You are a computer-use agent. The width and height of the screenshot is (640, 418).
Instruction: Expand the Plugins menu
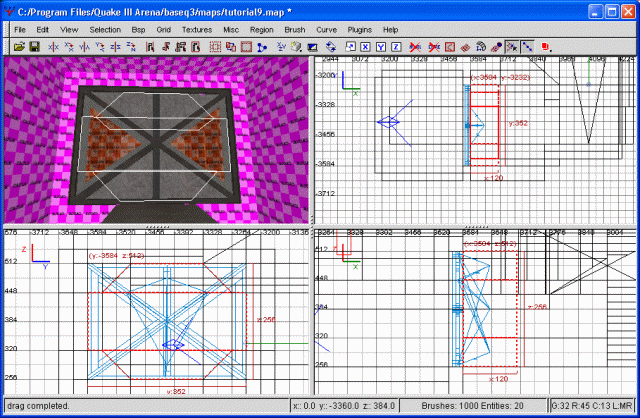tap(360, 30)
